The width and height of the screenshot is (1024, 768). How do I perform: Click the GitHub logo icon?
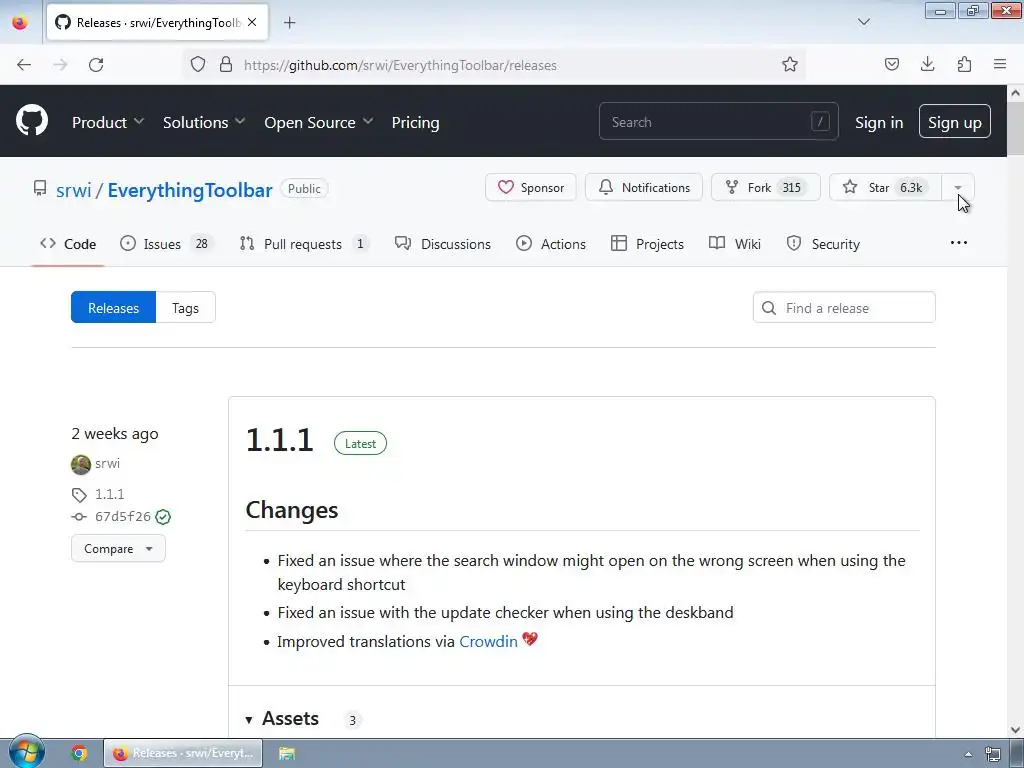pyautogui.click(x=31, y=121)
